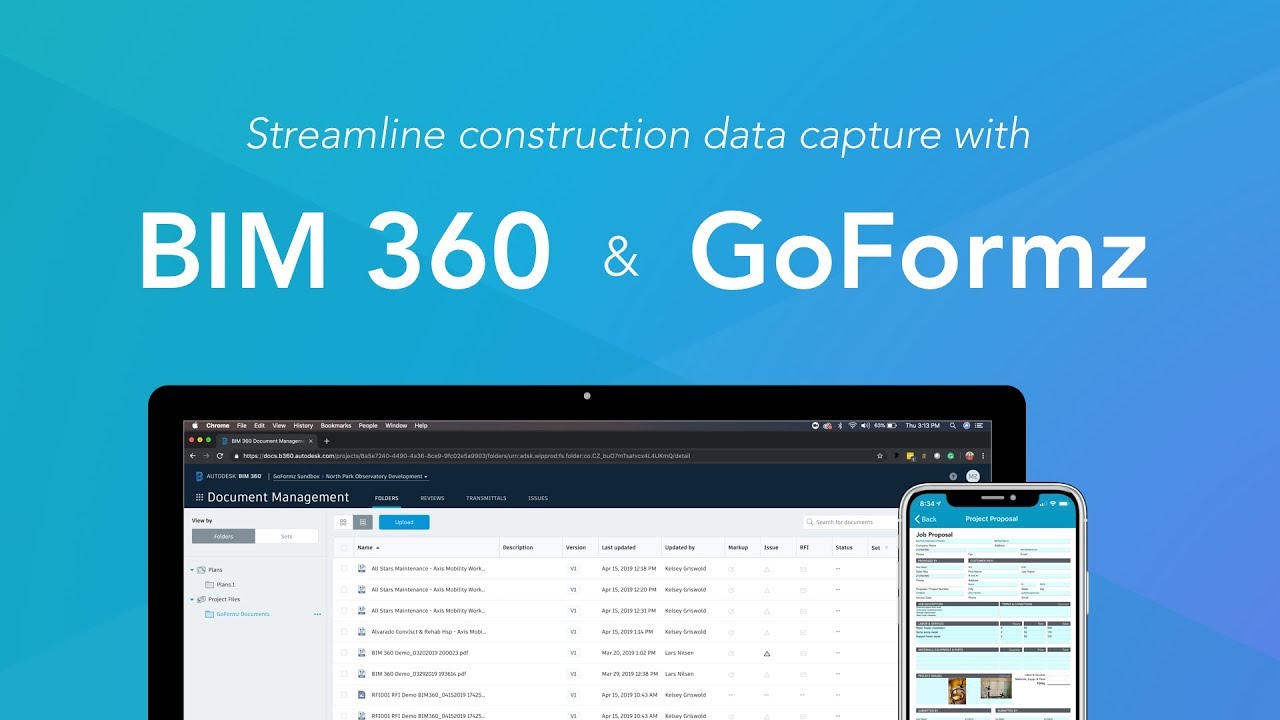Collapse the Project Files tree node arrow

tap(192, 600)
